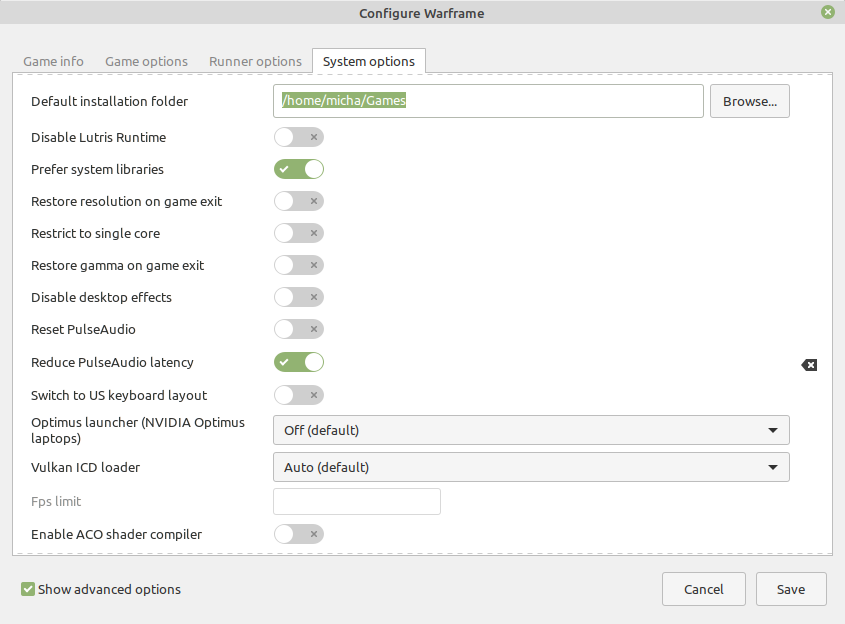The width and height of the screenshot is (845, 624).
Task: Click the Fps limit label
Action: (x=56, y=502)
